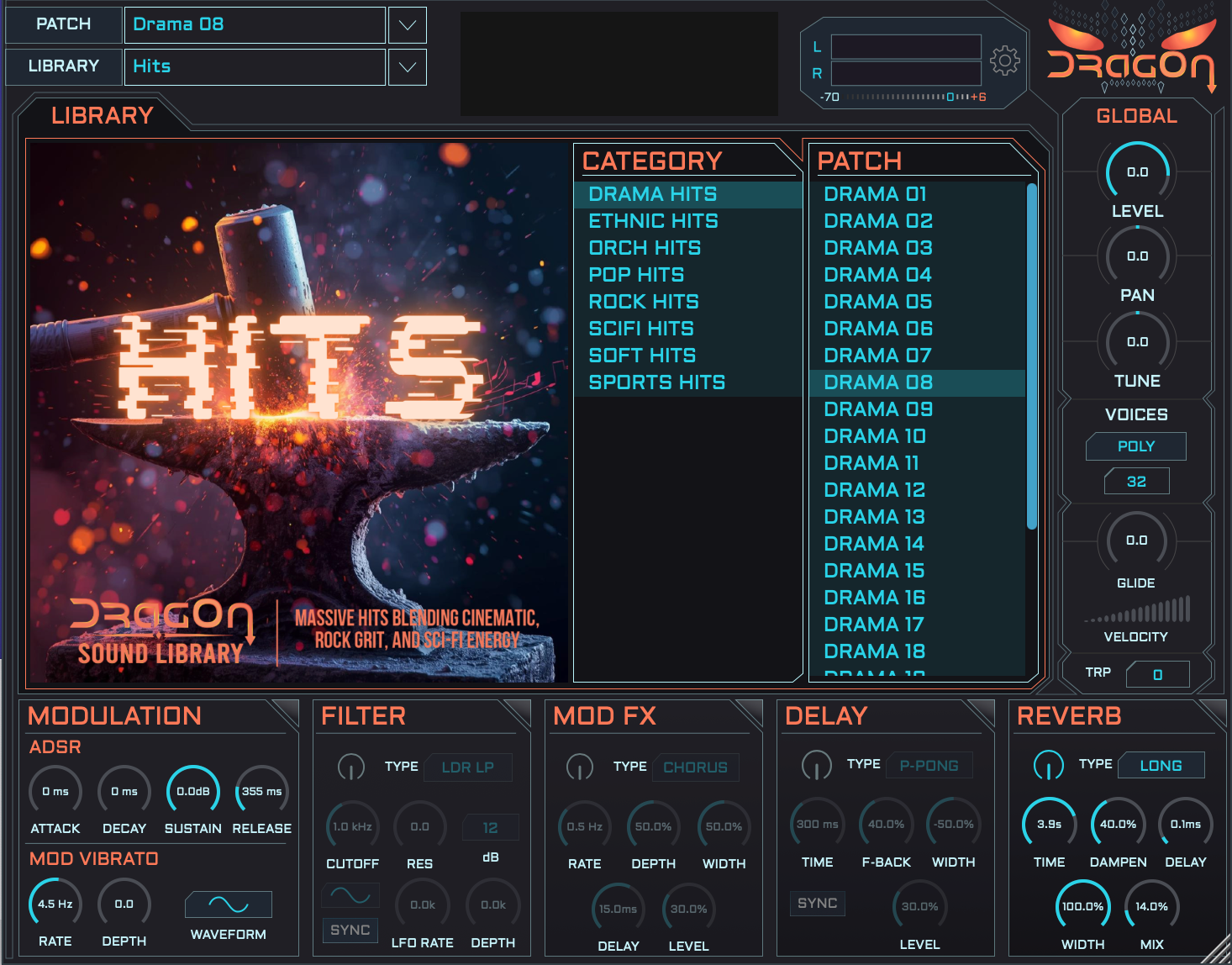This screenshot has height=965, width=1232.
Task: Open the Reverb TYPE LONG selector
Action: click(1161, 766)
